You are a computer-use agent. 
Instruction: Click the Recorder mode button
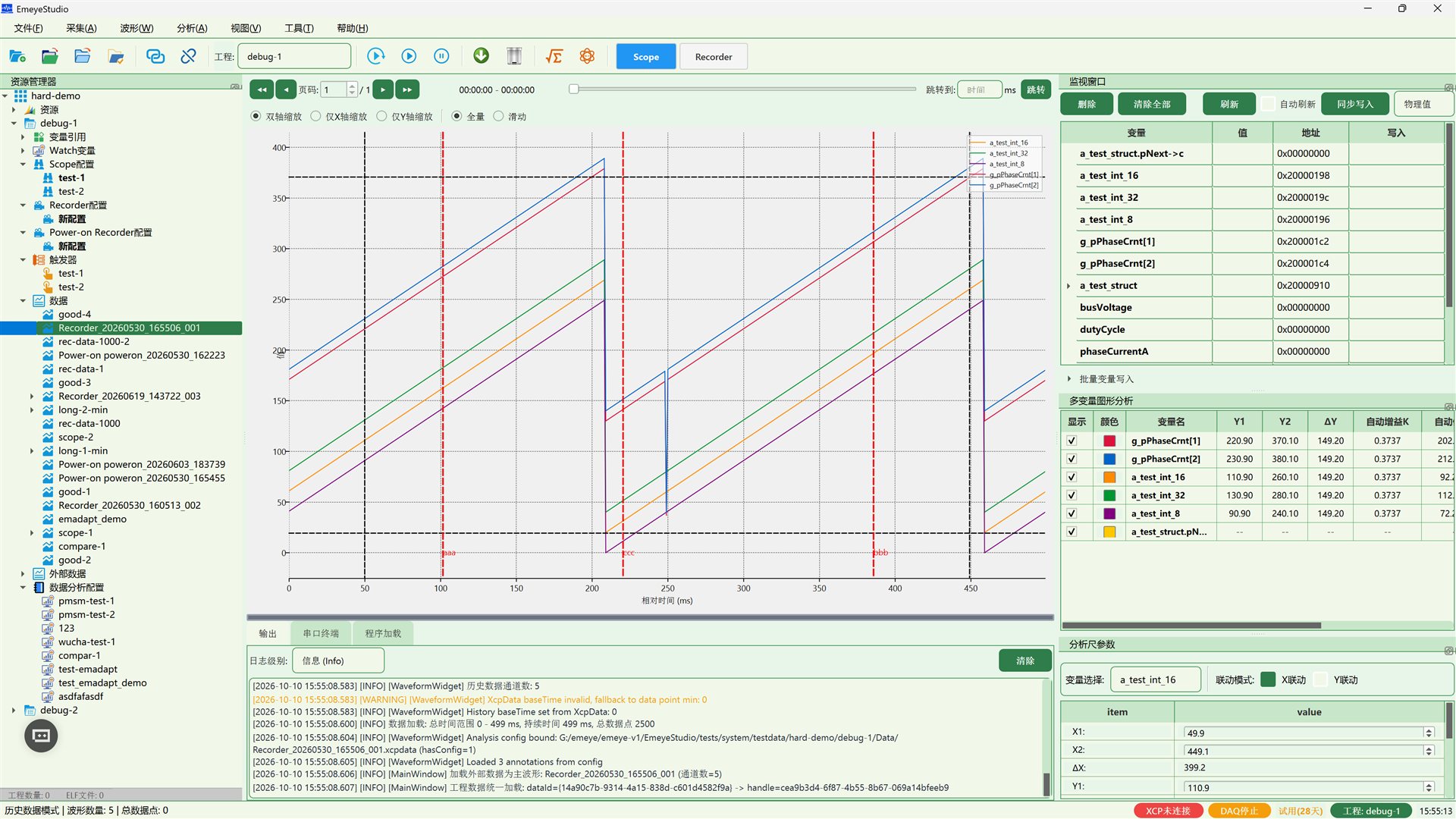coord(714,57)
